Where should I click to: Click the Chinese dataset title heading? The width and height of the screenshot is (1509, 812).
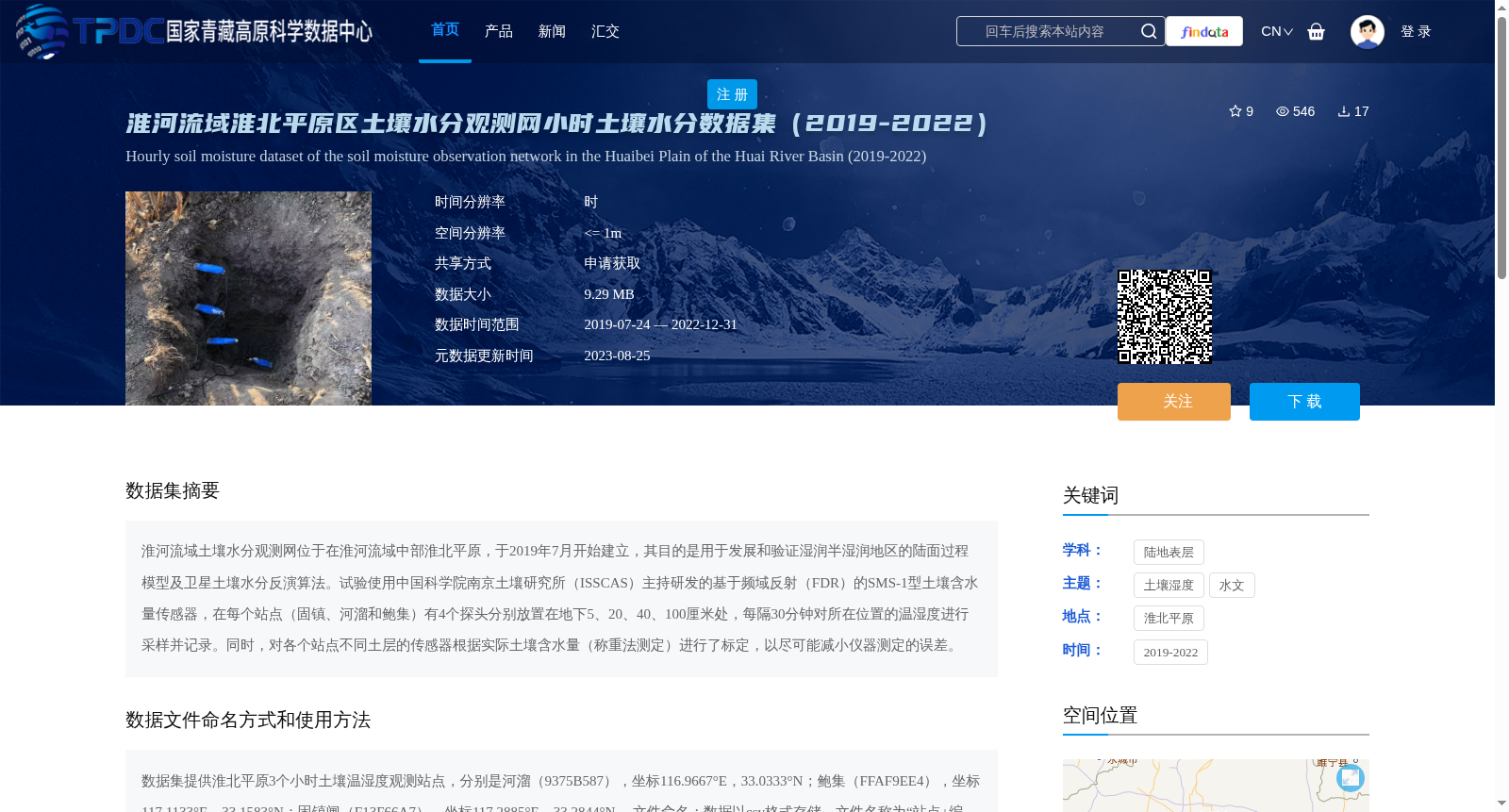[x=556, y=124]
